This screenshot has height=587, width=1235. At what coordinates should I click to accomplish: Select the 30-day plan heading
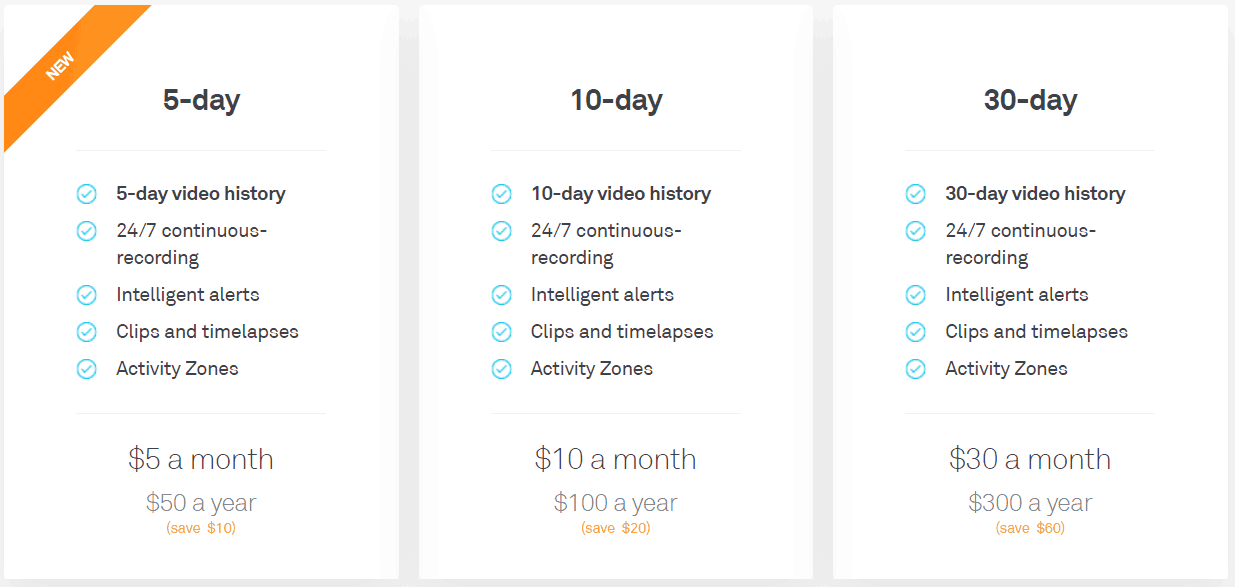pos(1030,100)
